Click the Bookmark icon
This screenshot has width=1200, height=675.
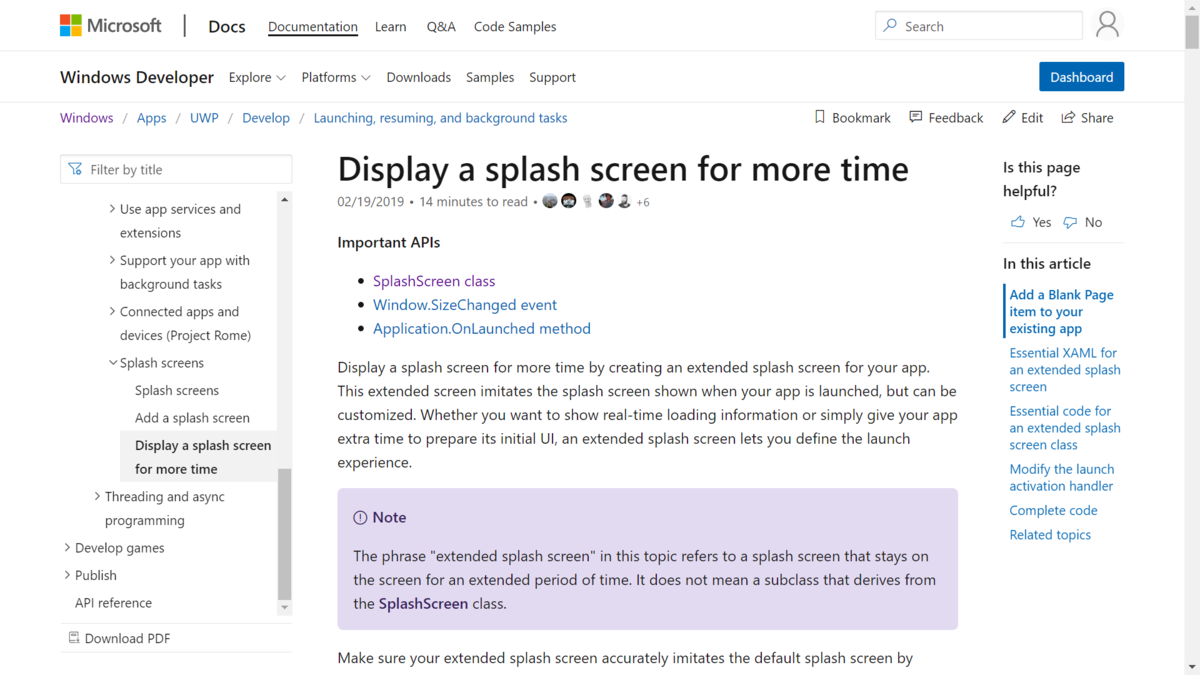pyautogui.click(x=820, y=117)
